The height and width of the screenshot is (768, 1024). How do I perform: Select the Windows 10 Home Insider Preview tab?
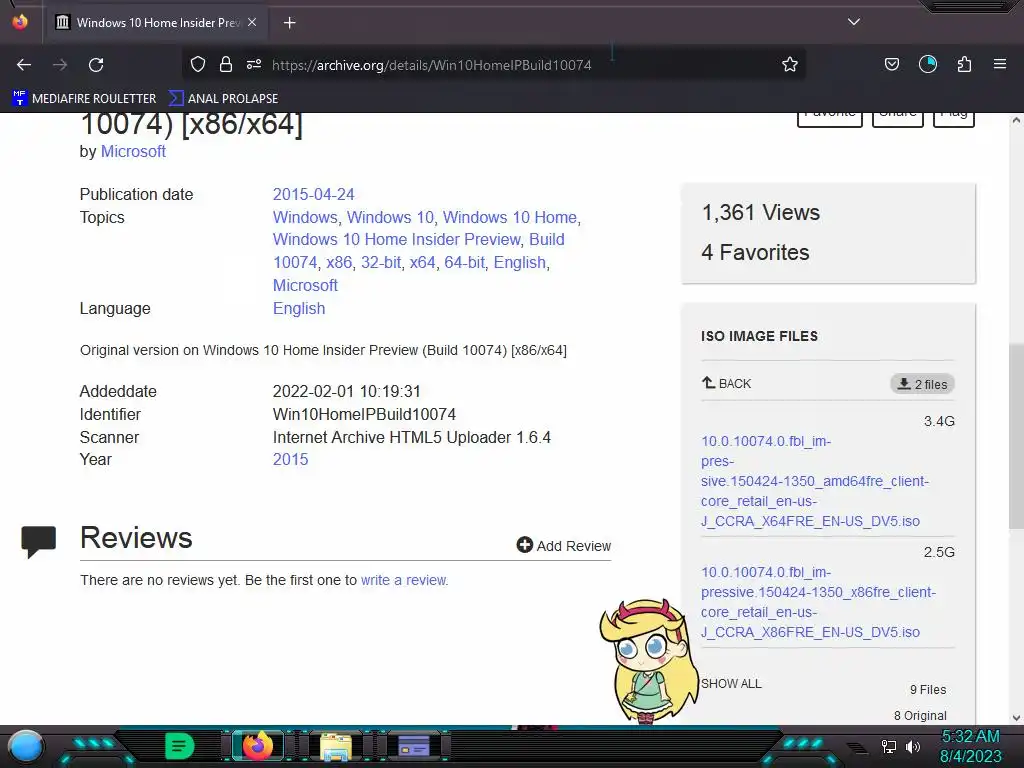(x=155, y=22)
